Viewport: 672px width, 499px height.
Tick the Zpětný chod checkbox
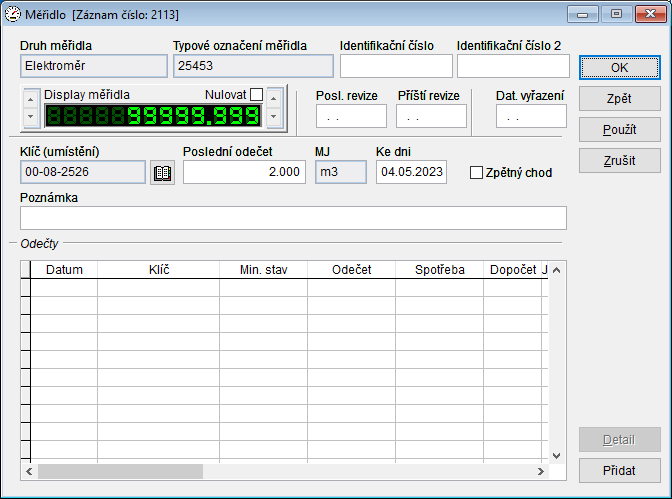tap(476, 173)
